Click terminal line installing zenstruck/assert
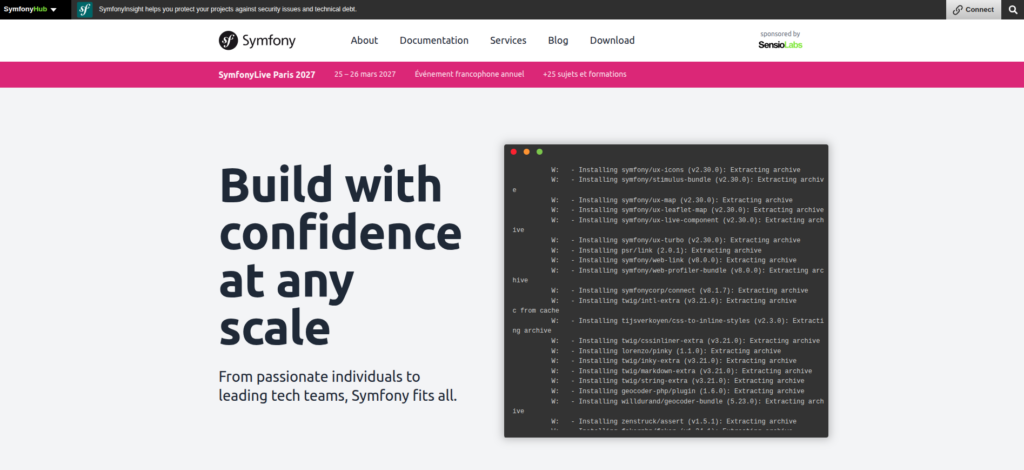The height and width of the screenshot is (470, 1024). click(x=674, y=421)
